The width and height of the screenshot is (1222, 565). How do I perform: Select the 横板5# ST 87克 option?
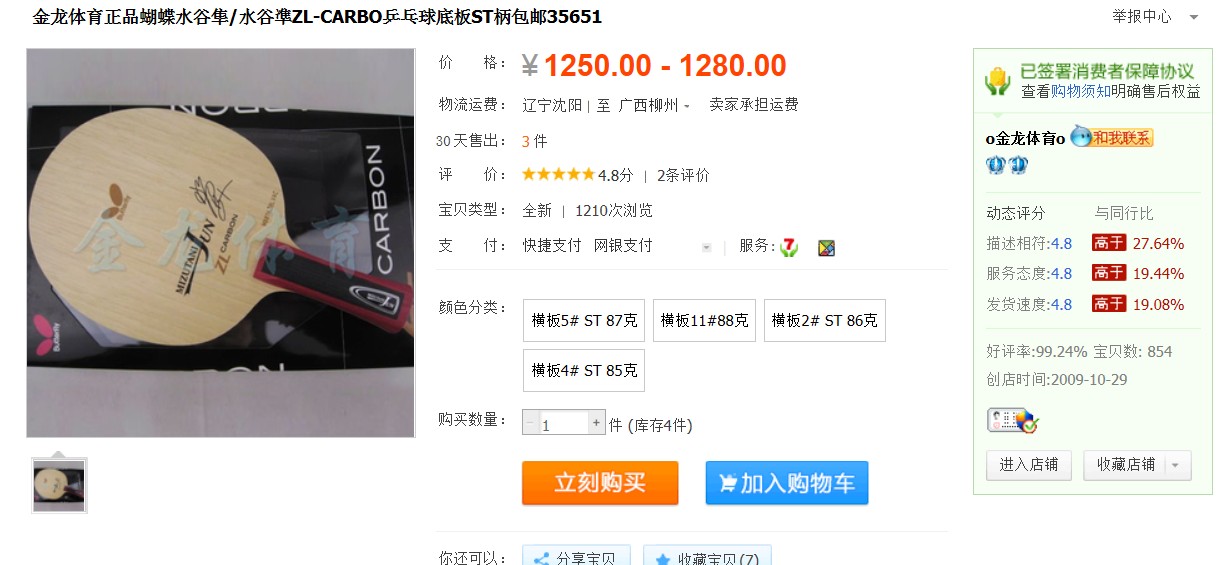coord(584,320)
